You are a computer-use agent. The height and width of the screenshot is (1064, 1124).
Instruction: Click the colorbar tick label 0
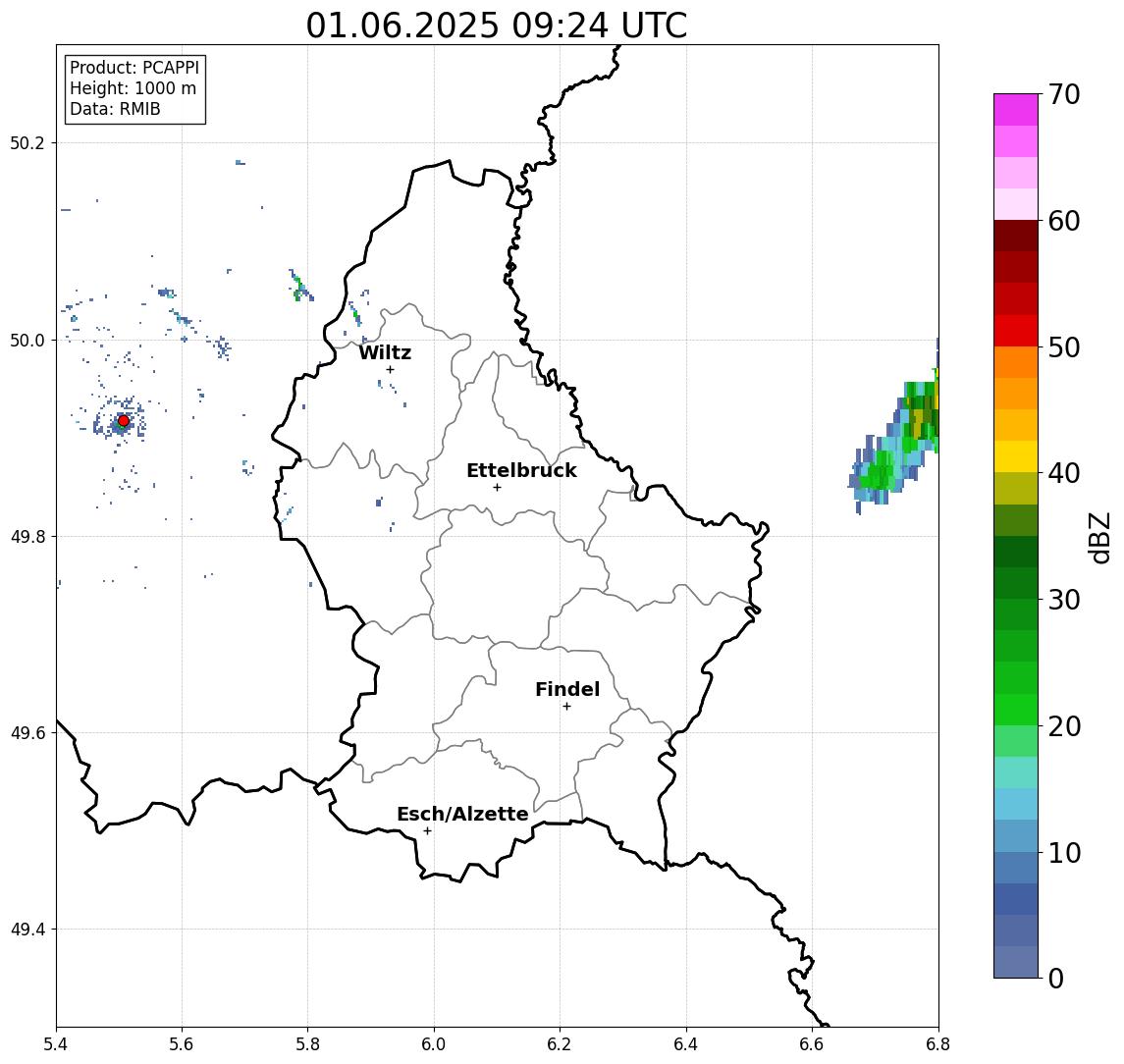click(x=1056, y=978)
